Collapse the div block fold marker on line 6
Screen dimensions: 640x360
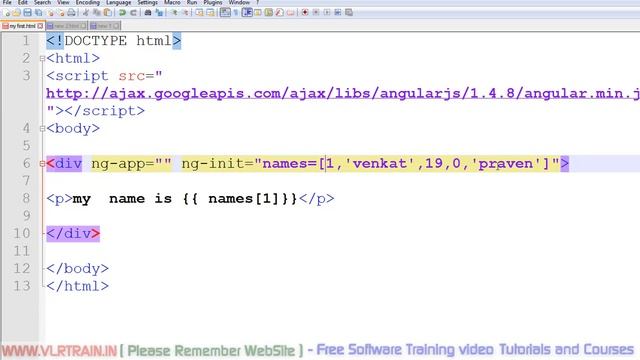tap(42, 164)
